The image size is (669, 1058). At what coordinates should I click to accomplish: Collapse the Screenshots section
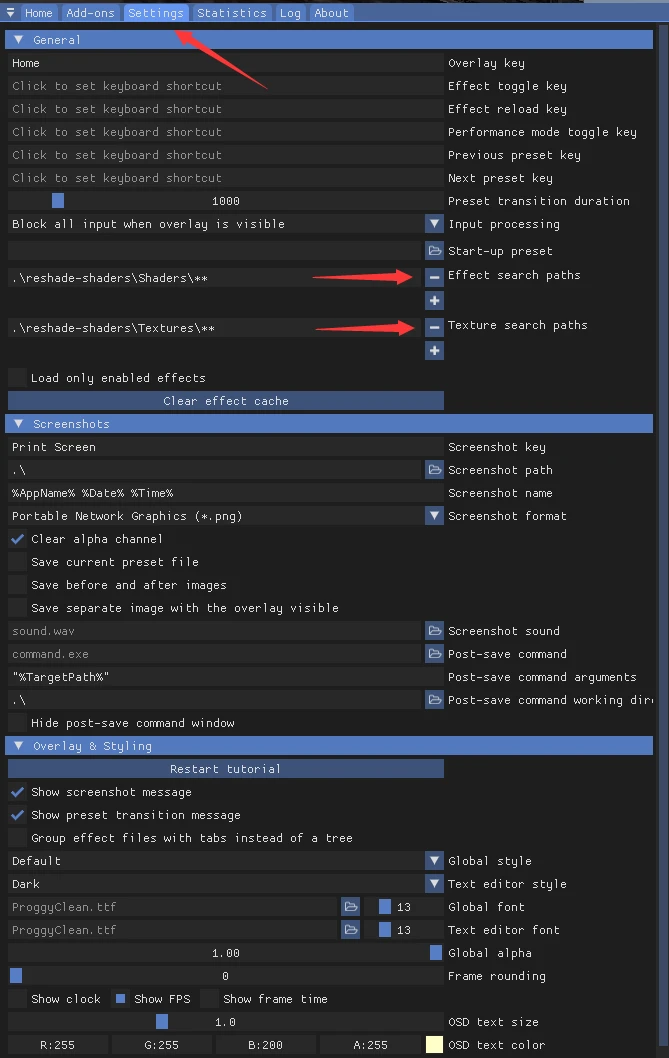tap(18, 424)
